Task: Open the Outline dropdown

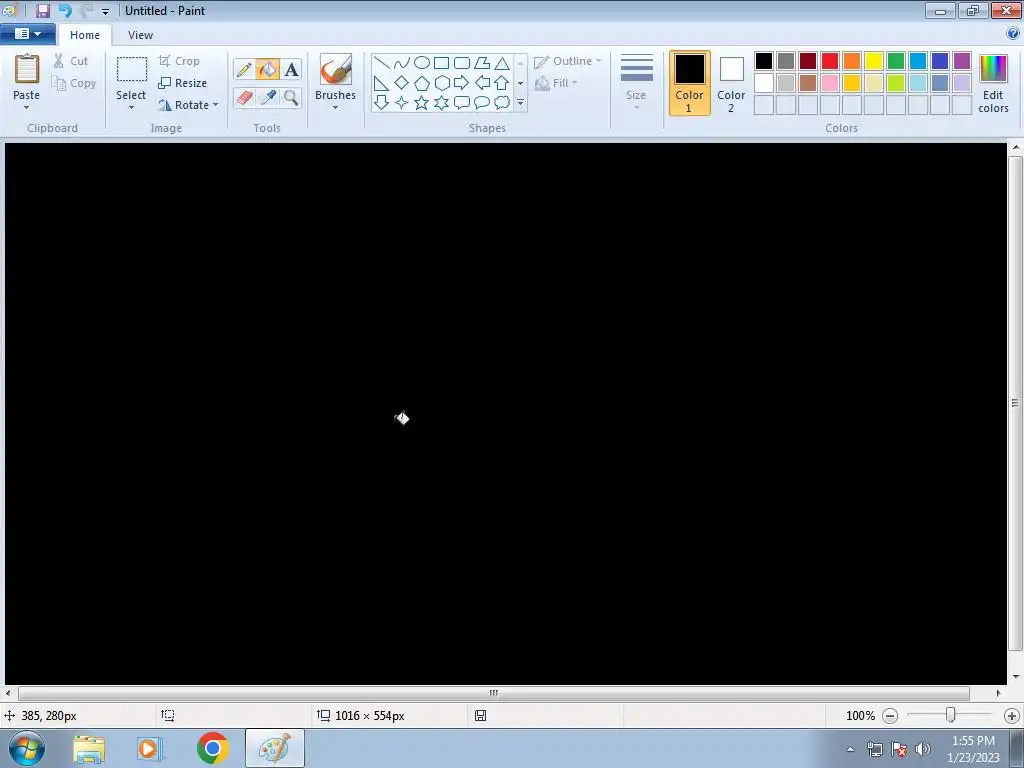Action: click(x=568, y=61)
